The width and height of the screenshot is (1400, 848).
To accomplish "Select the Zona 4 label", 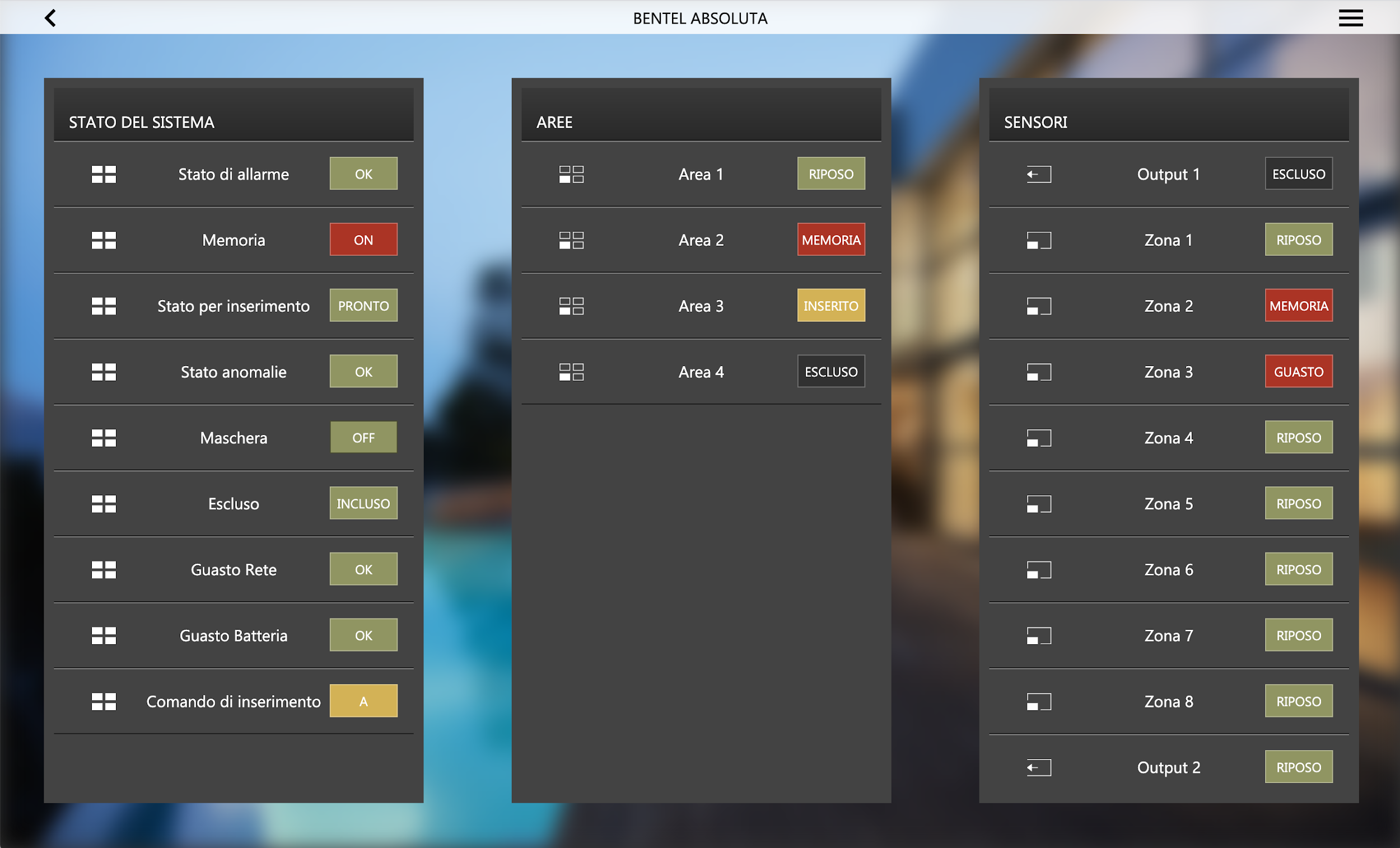I will point(1168,438).
